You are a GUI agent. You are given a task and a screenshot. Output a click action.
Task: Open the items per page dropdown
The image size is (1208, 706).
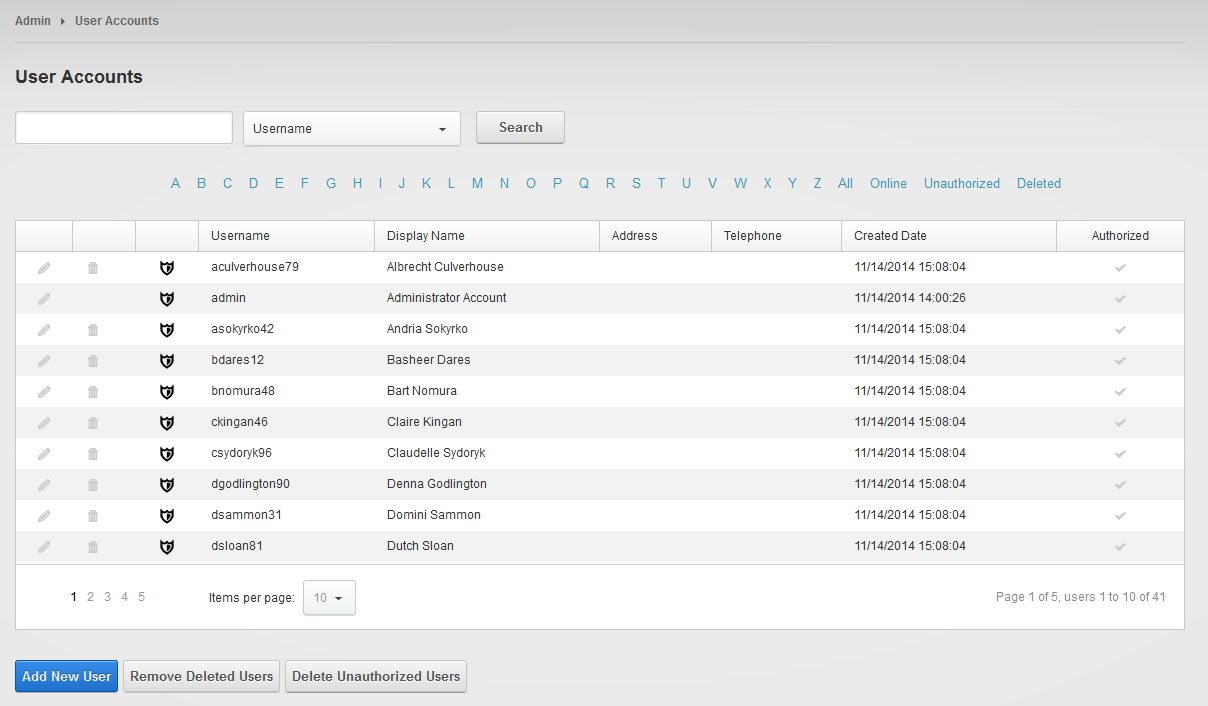(329, 598)
